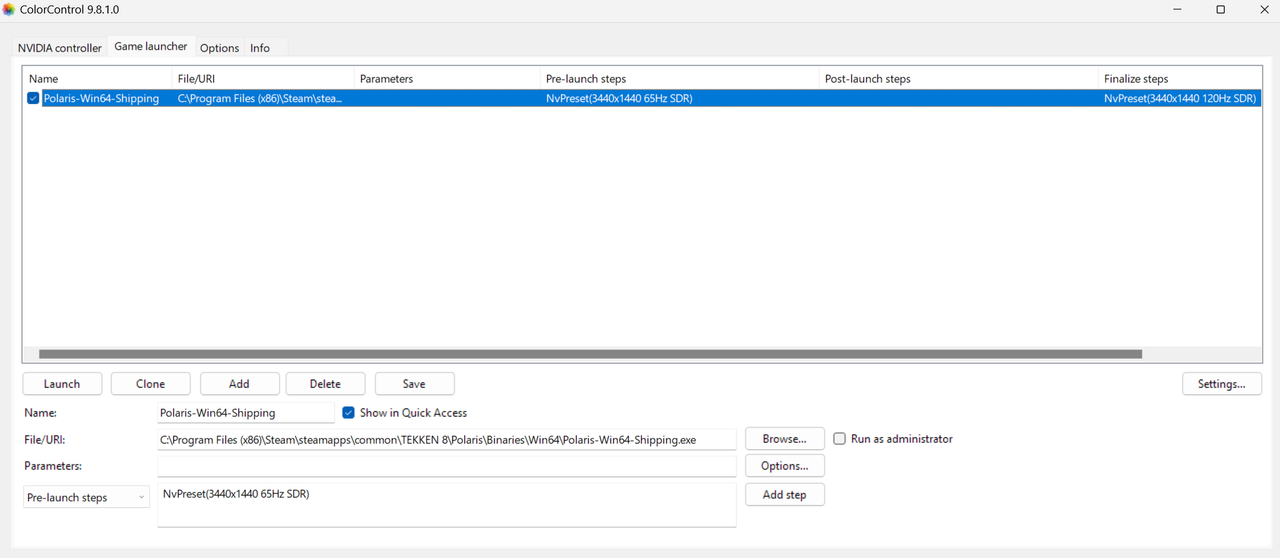
Task: Click the Launch button
Action: 62,384
